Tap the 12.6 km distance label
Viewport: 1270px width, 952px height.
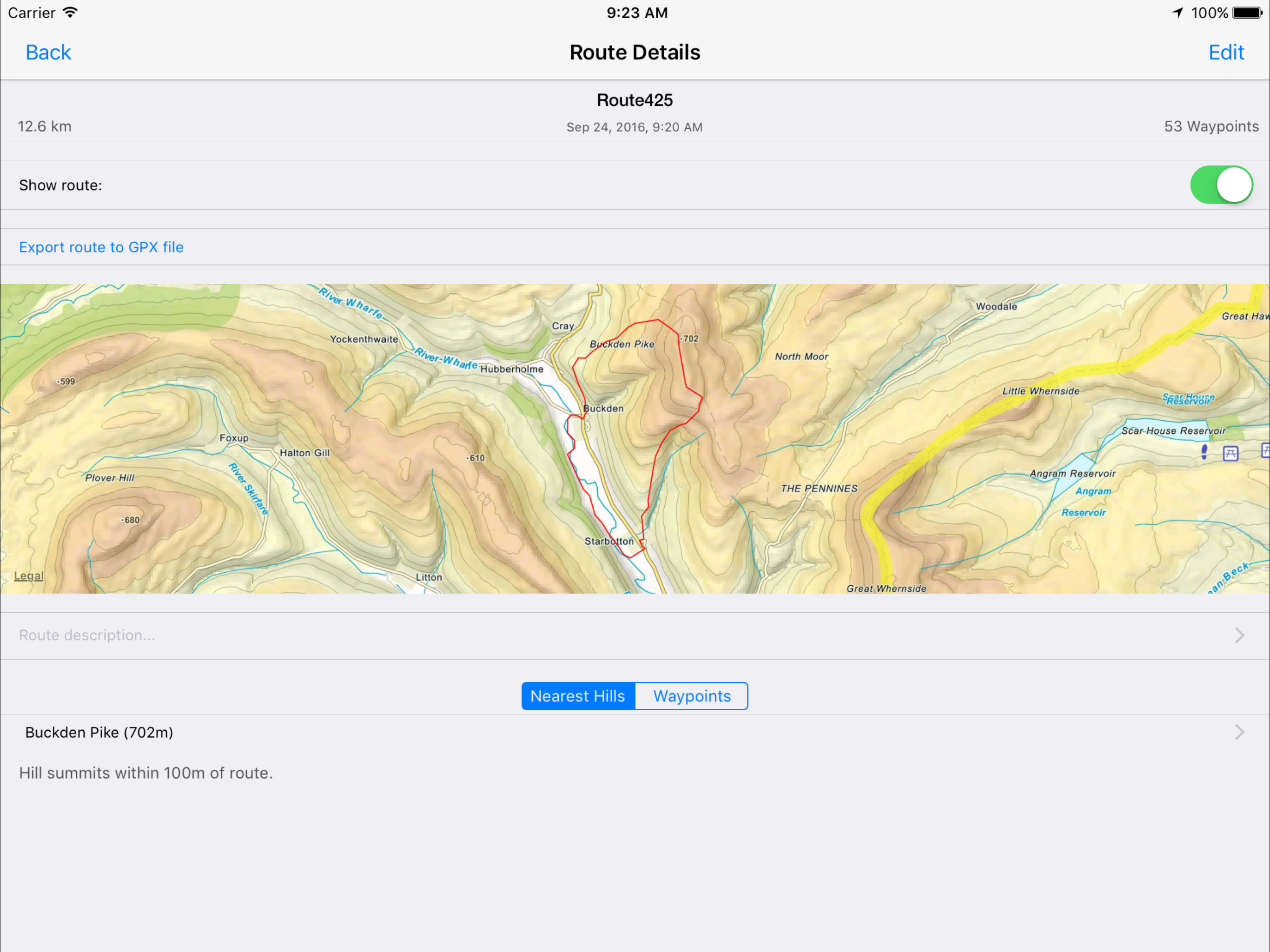click(x=45, y=126)
